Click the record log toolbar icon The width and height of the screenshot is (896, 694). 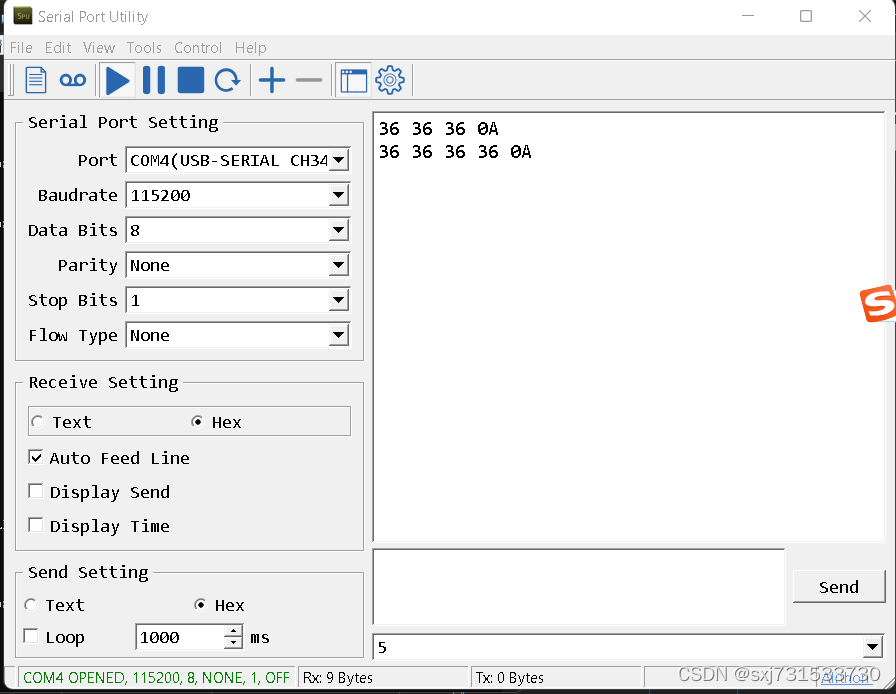click(x=73, y=80)
